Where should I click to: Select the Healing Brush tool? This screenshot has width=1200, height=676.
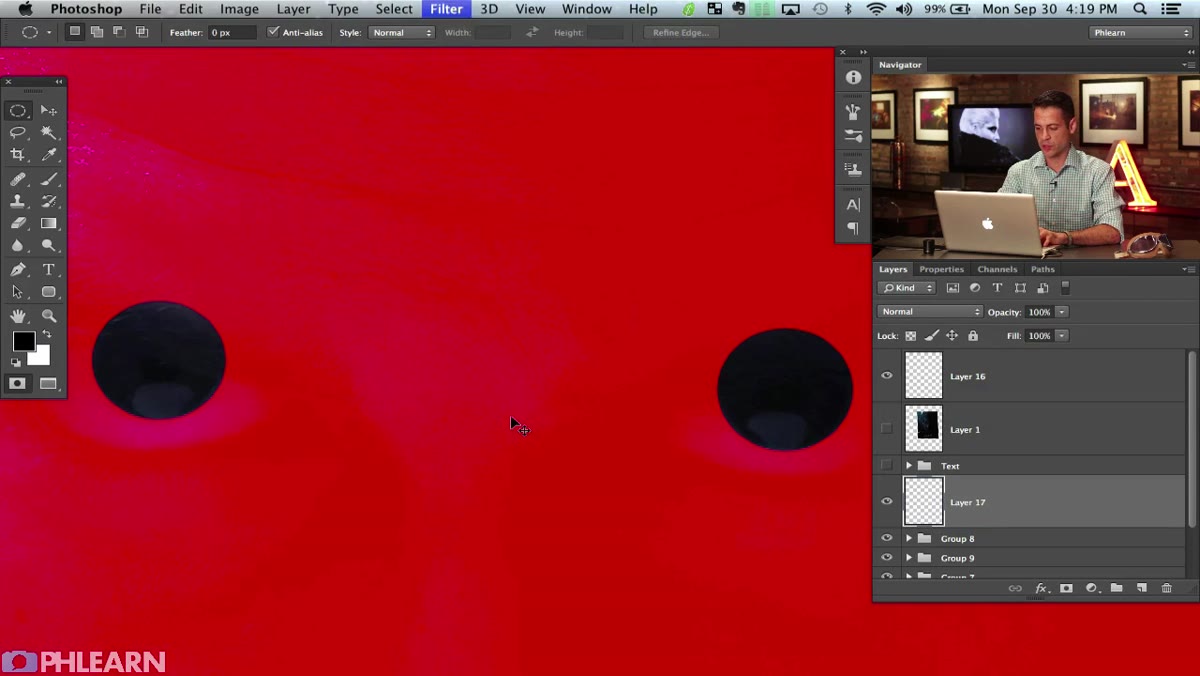(x=18, y=179)
